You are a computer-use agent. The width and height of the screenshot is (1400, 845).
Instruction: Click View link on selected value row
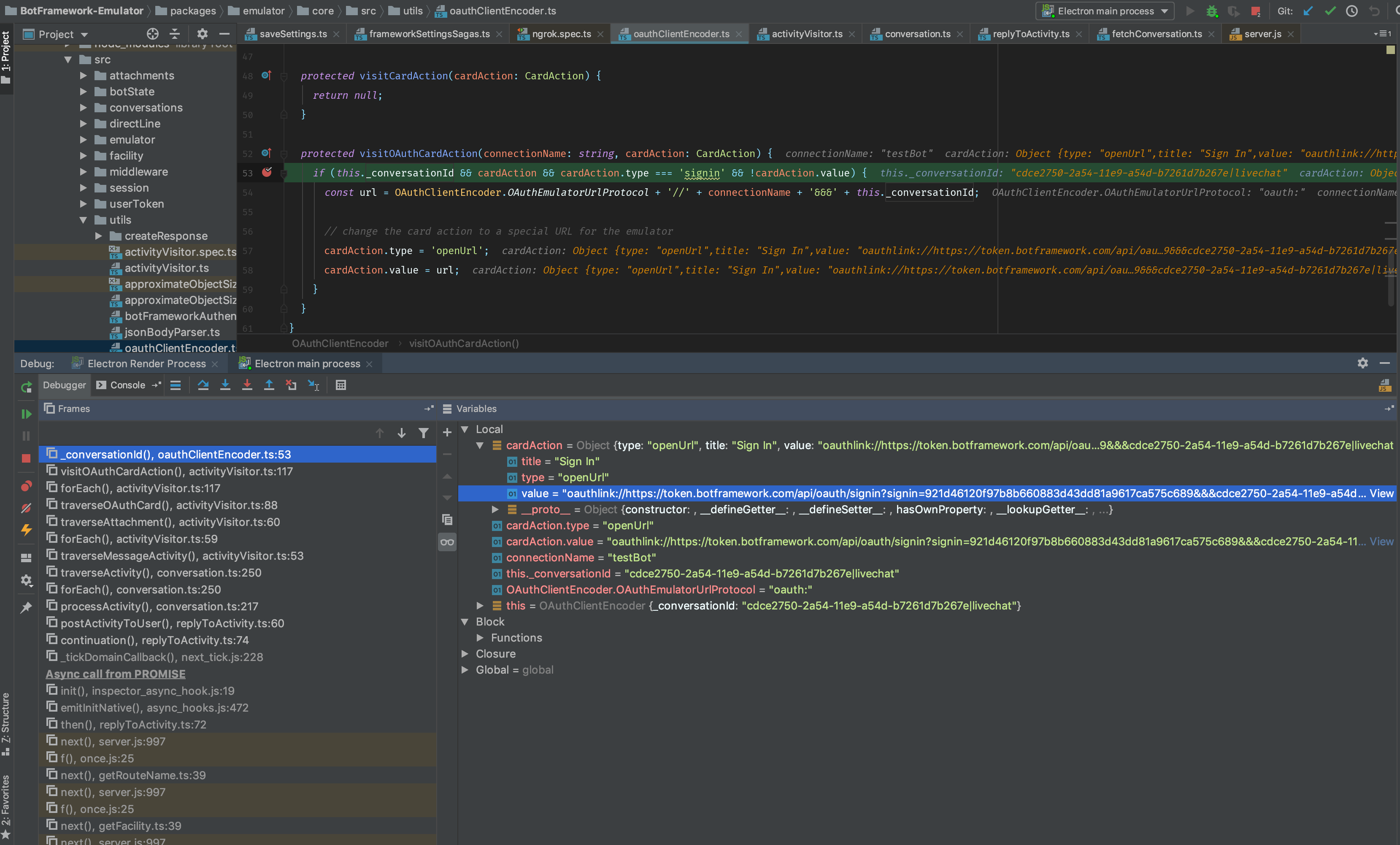1381,494
